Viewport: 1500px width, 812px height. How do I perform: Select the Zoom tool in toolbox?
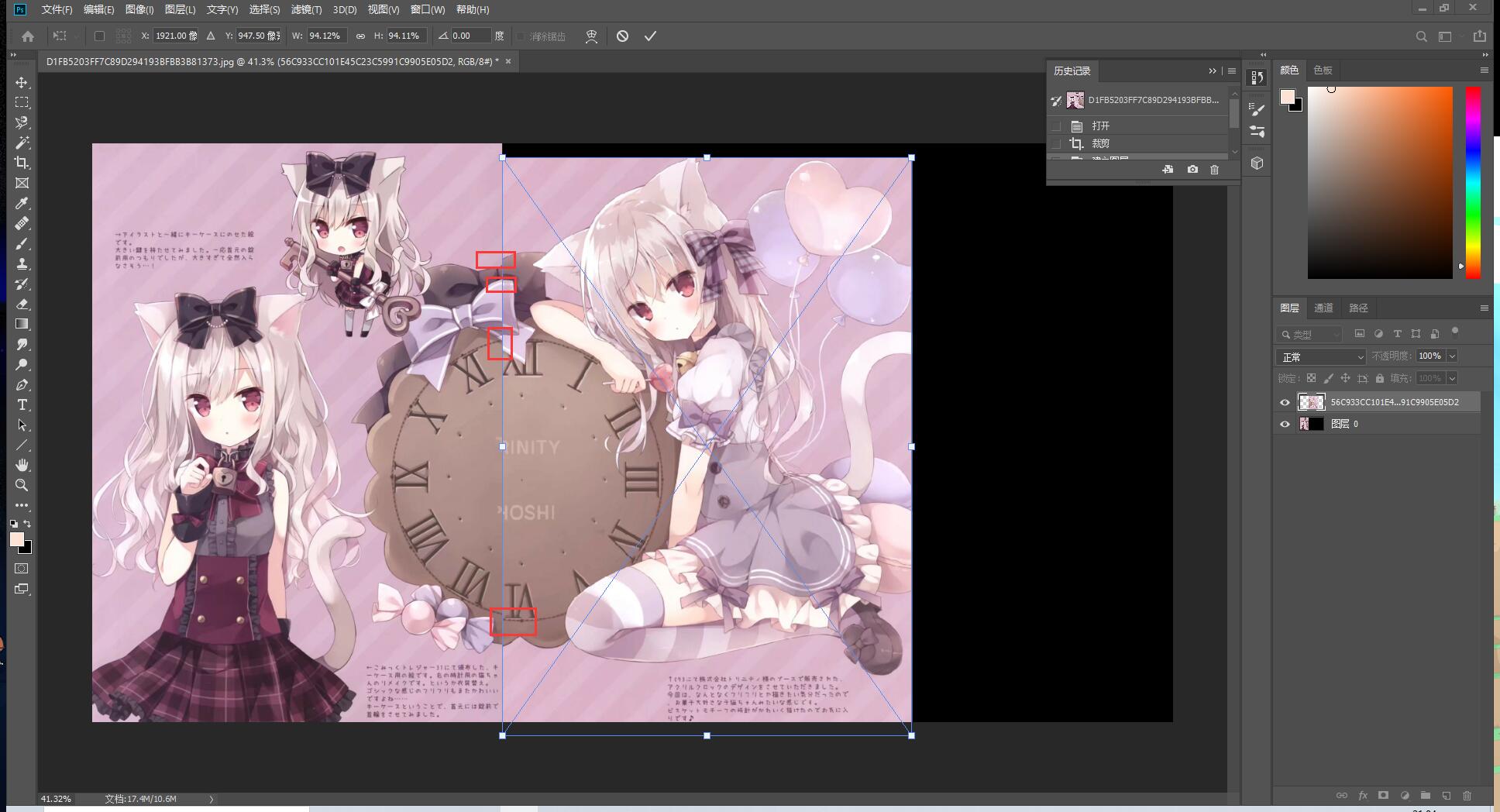22,485
